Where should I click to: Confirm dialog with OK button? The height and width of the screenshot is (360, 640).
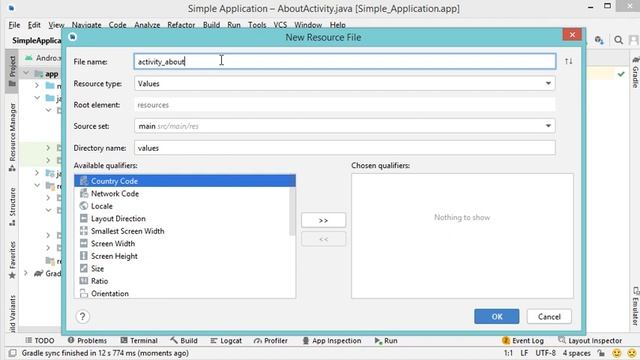(x=497, y=317)
